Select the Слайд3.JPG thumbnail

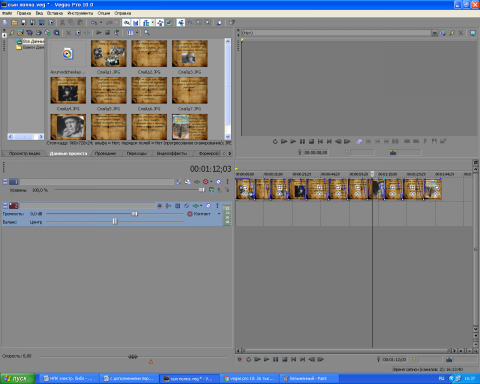(x=190, y=54)
